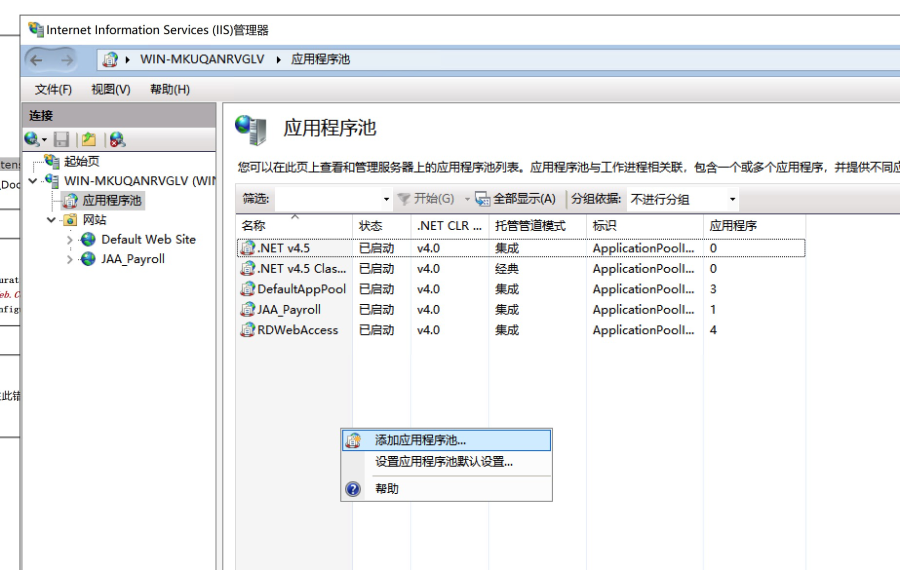Click the back navigation arrow

(35, 60)
